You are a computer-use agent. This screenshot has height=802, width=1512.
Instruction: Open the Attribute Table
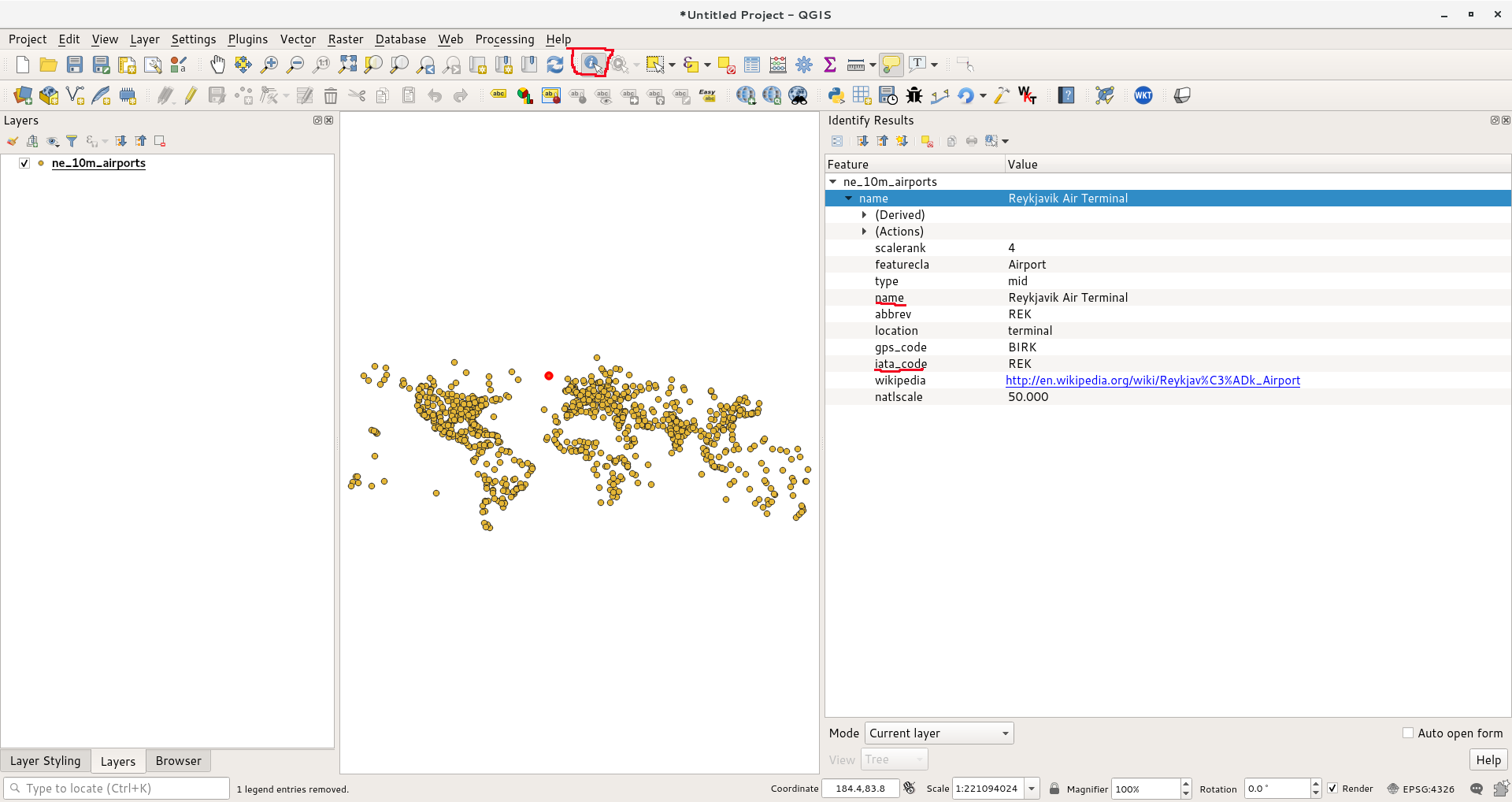pos(751,65)
